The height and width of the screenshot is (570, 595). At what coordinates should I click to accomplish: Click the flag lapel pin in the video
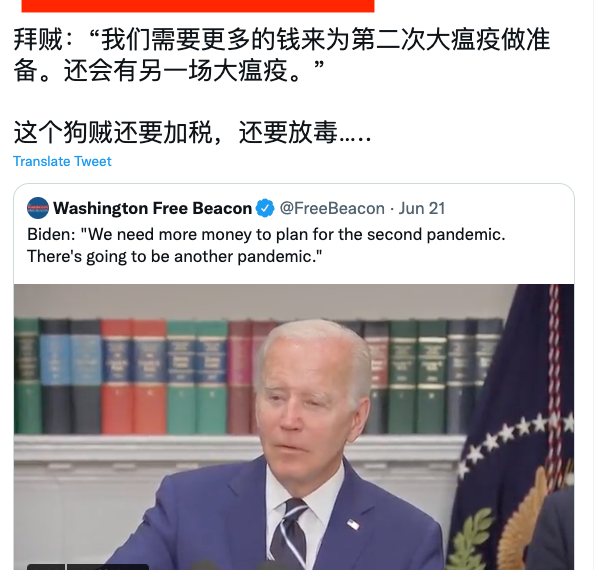[x=353, y=524]
